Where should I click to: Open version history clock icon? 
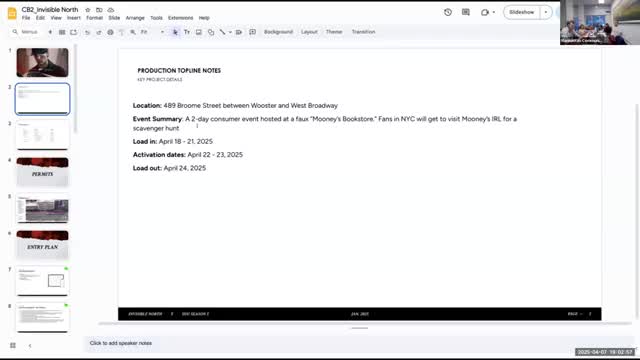click(x=448, y=12)
